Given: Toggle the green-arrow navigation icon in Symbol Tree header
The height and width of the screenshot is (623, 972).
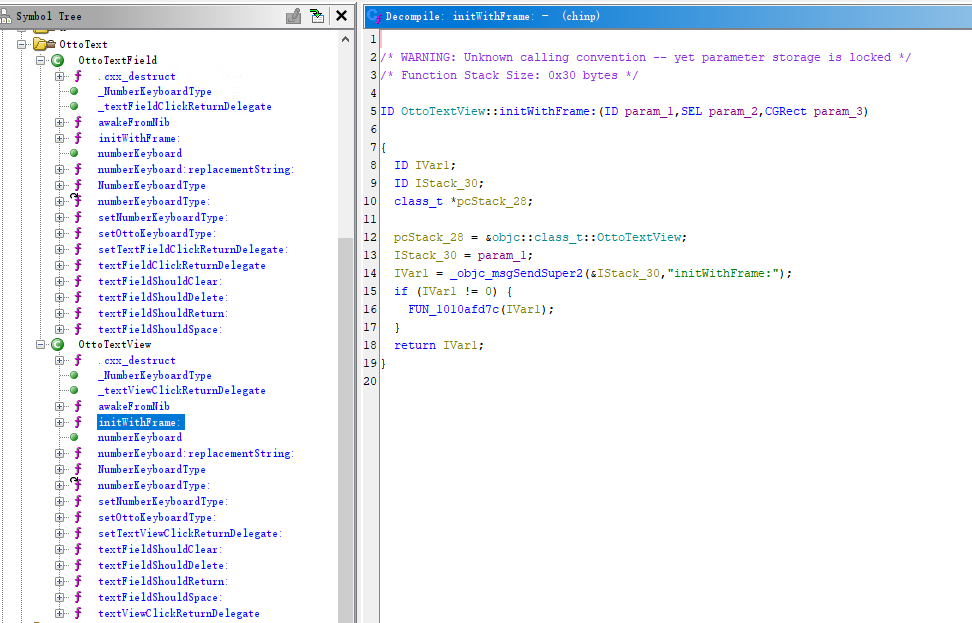Looking at the screenshot, I should point(317,16).
